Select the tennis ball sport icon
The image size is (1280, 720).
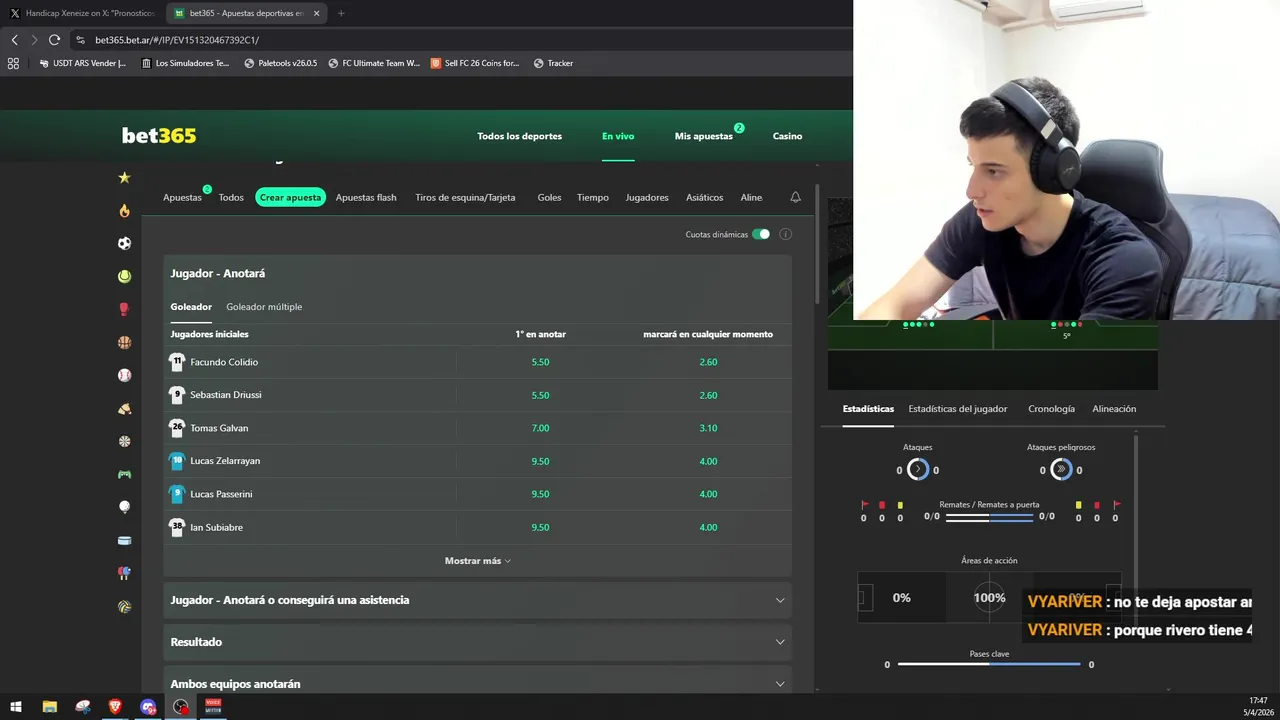(124, 276)
